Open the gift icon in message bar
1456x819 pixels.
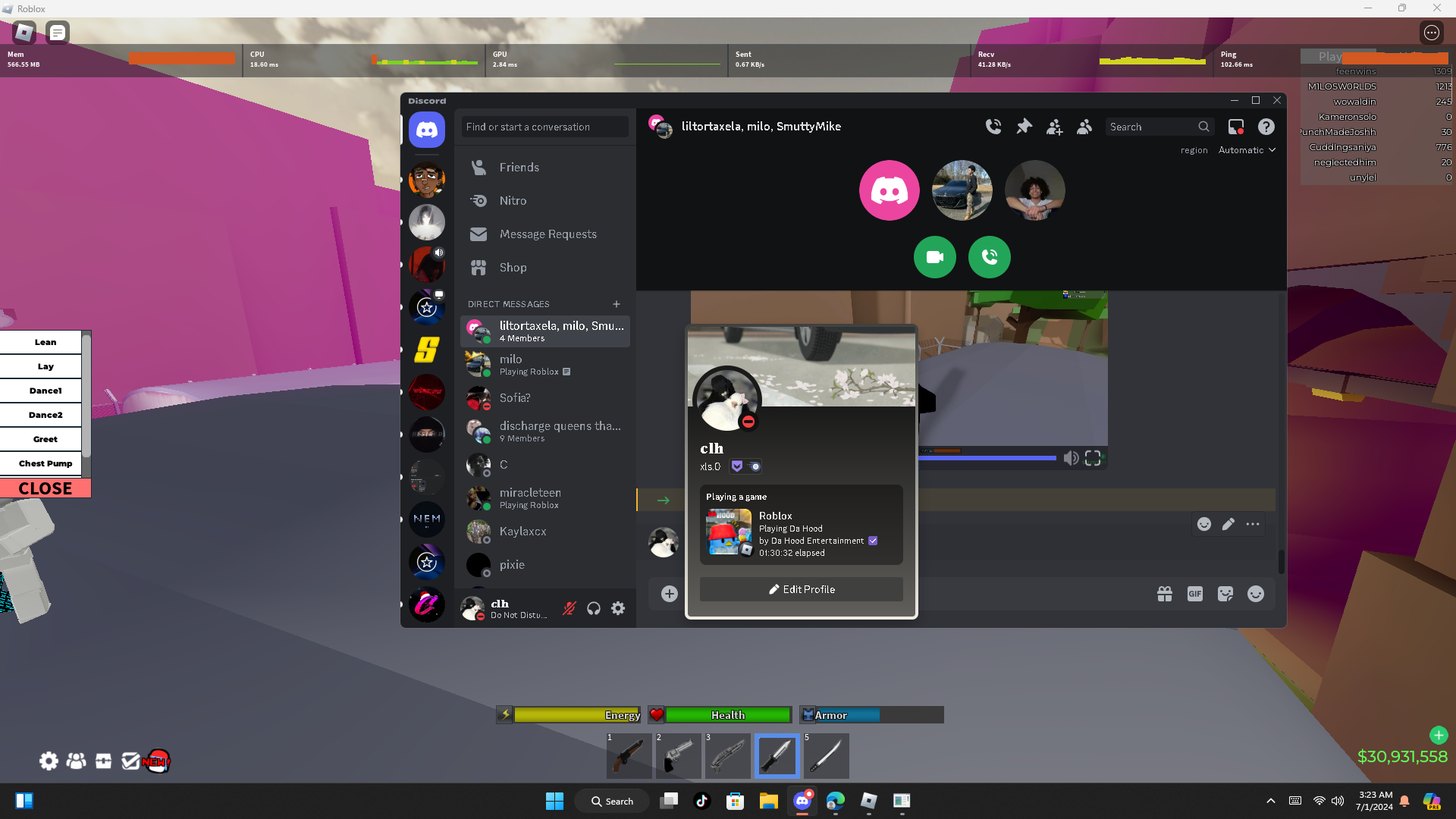tap(1165, 594)
